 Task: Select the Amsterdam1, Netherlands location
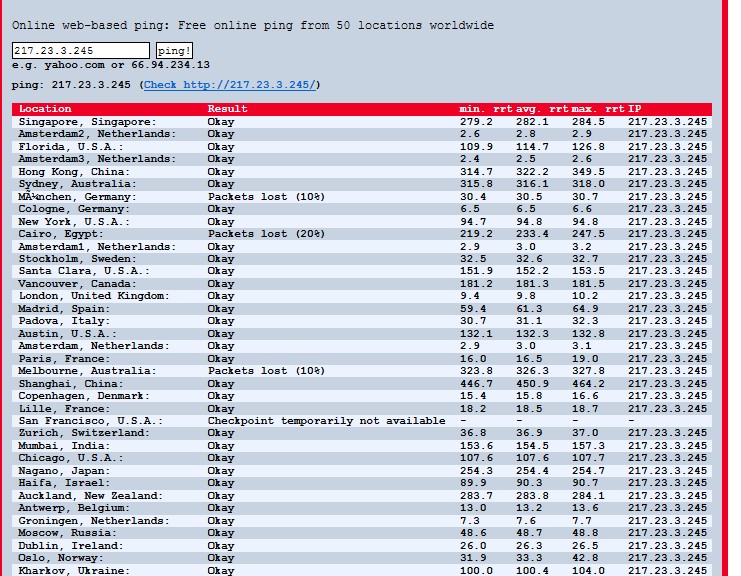click(97, 247)
